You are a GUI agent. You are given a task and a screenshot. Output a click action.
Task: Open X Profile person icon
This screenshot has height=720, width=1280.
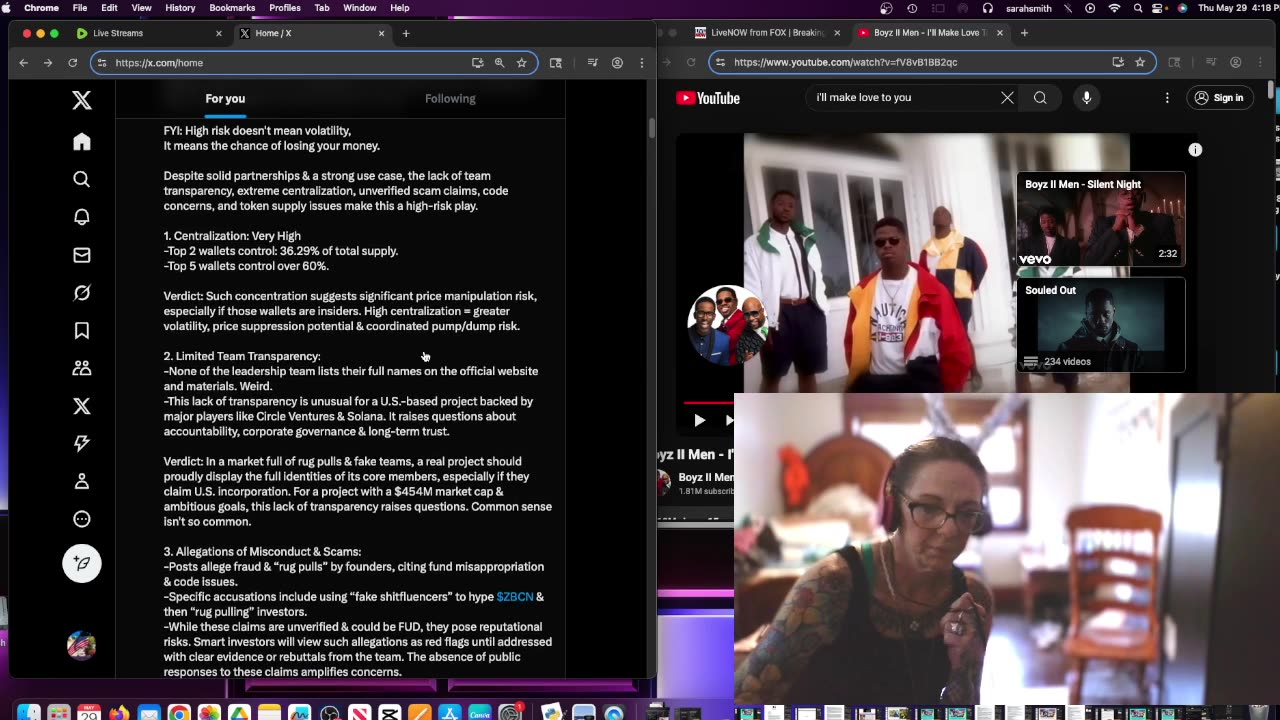click(82, 481)
